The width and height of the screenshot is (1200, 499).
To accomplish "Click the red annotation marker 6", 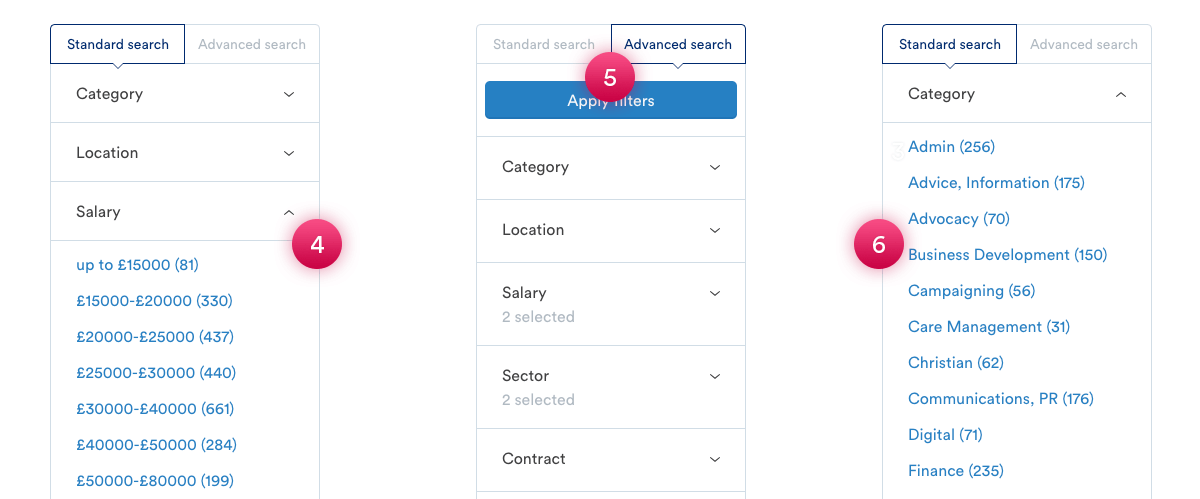I will (x=879, y=245).
